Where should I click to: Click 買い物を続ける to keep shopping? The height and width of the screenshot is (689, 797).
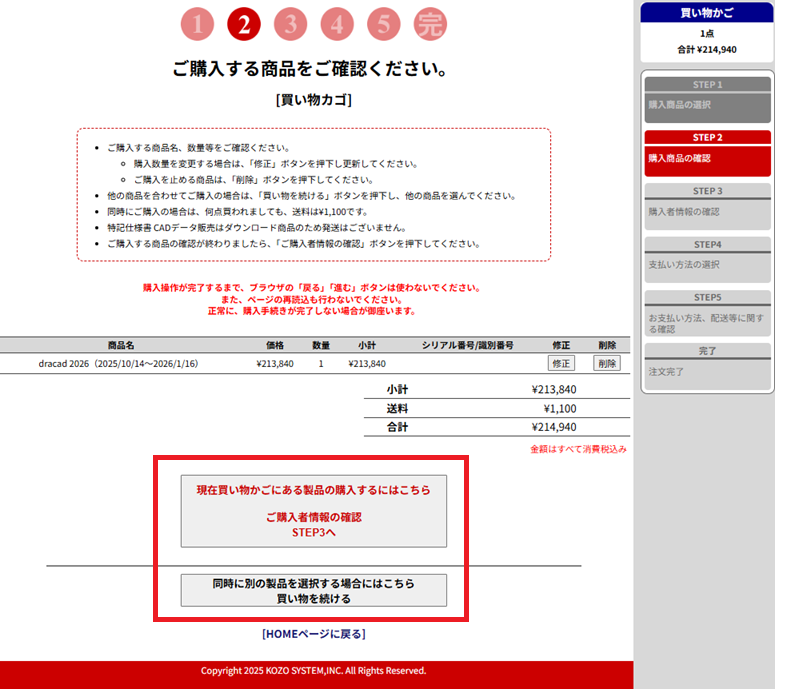coord(313,590)
